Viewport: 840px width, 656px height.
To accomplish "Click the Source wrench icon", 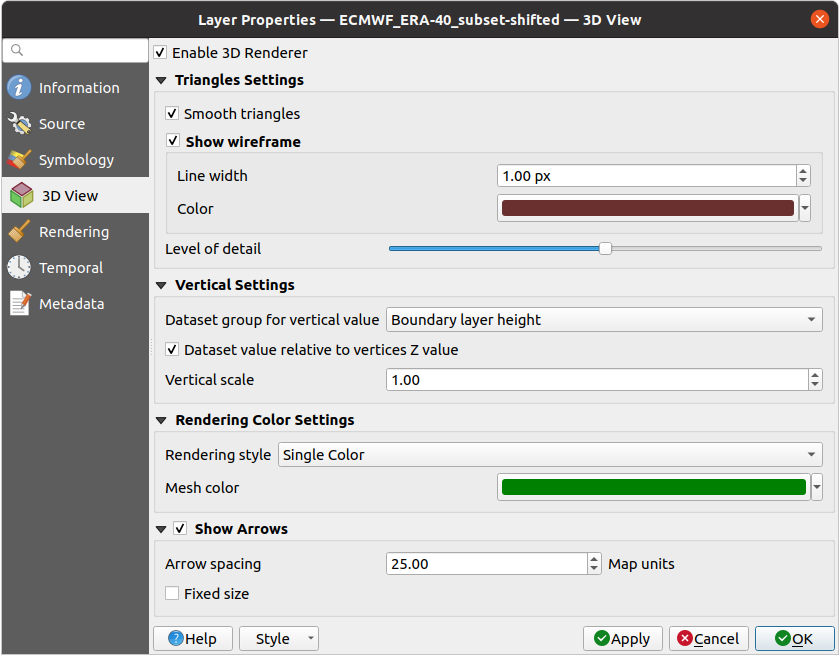I will click(x=19, y=124).
